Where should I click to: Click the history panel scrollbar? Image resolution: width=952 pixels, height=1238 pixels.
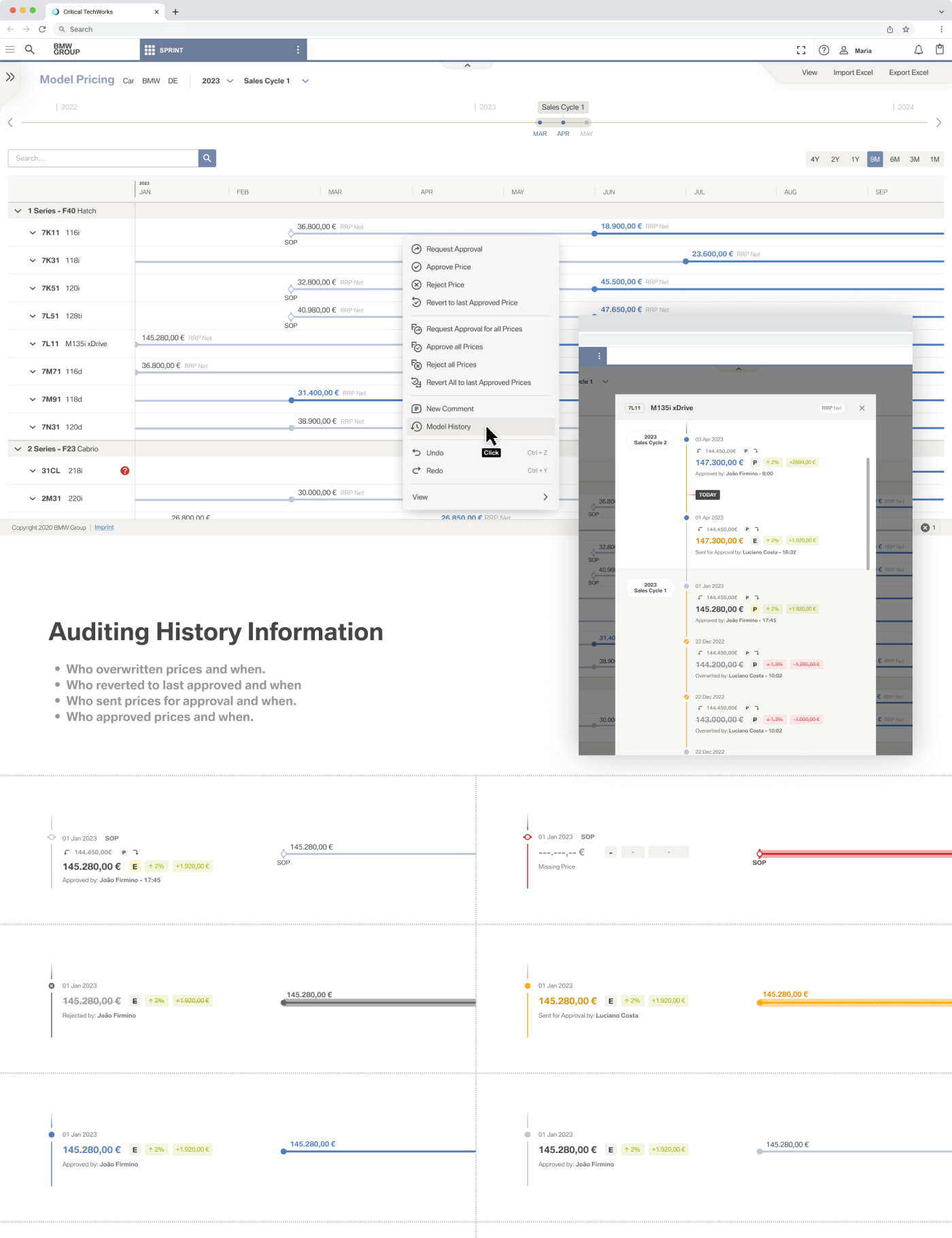pos(868,514)
